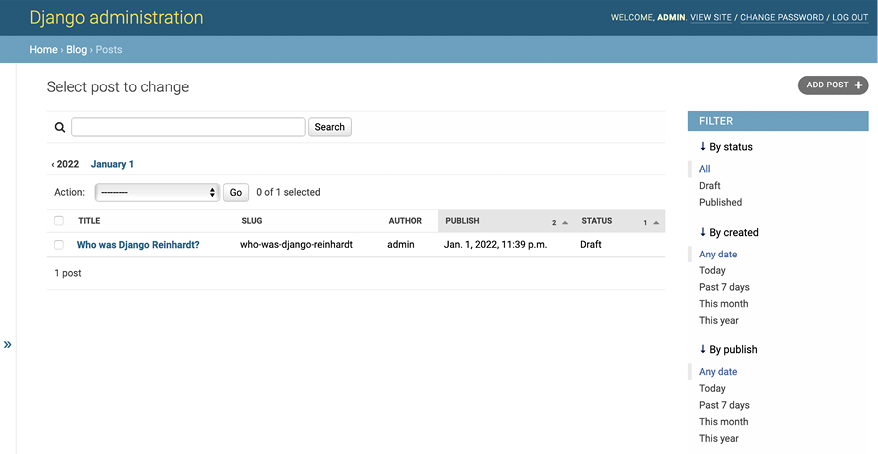Sort by the Title column header

(x=89, y=221)
